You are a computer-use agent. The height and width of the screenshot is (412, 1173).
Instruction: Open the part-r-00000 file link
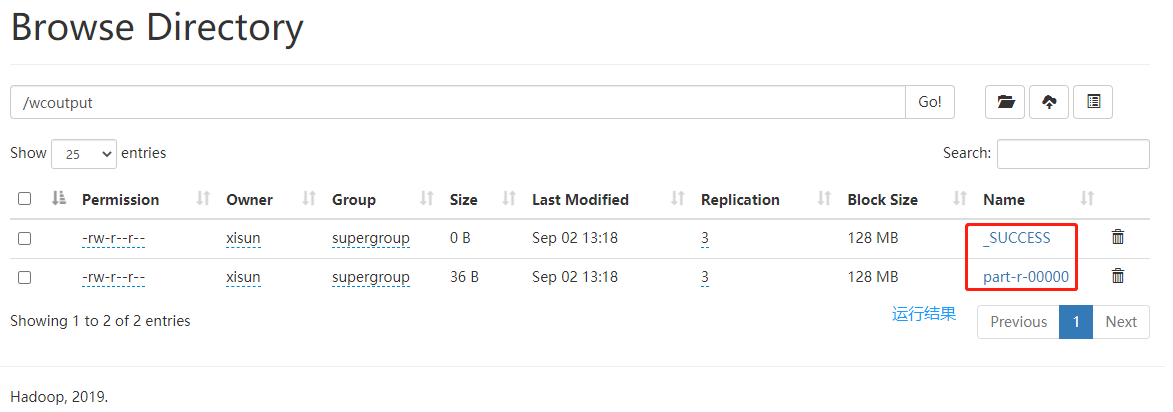click(1026, 277)
